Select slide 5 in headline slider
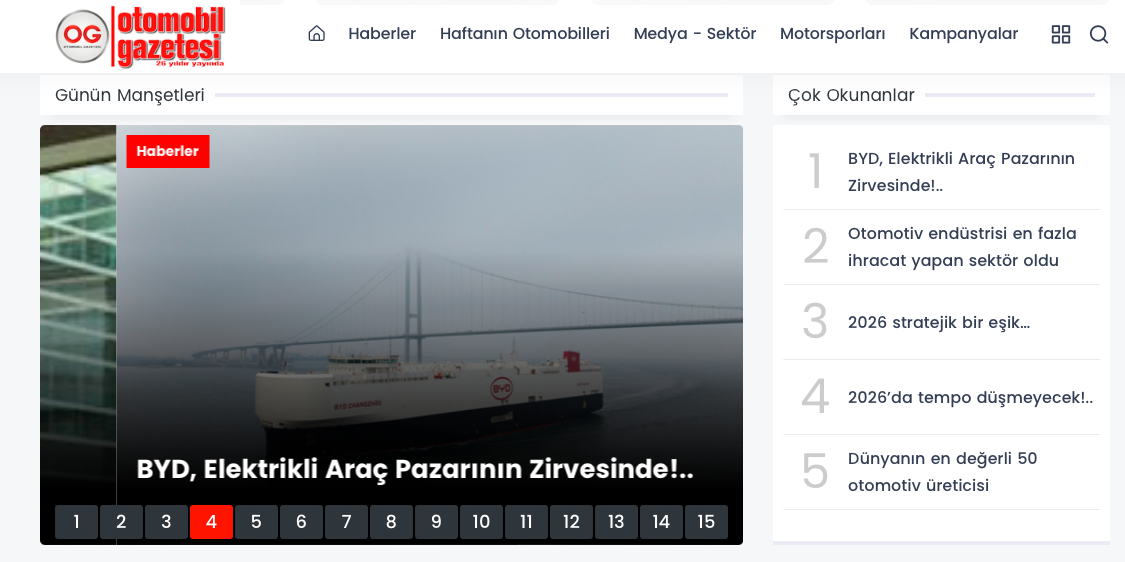 coord(256,522)
